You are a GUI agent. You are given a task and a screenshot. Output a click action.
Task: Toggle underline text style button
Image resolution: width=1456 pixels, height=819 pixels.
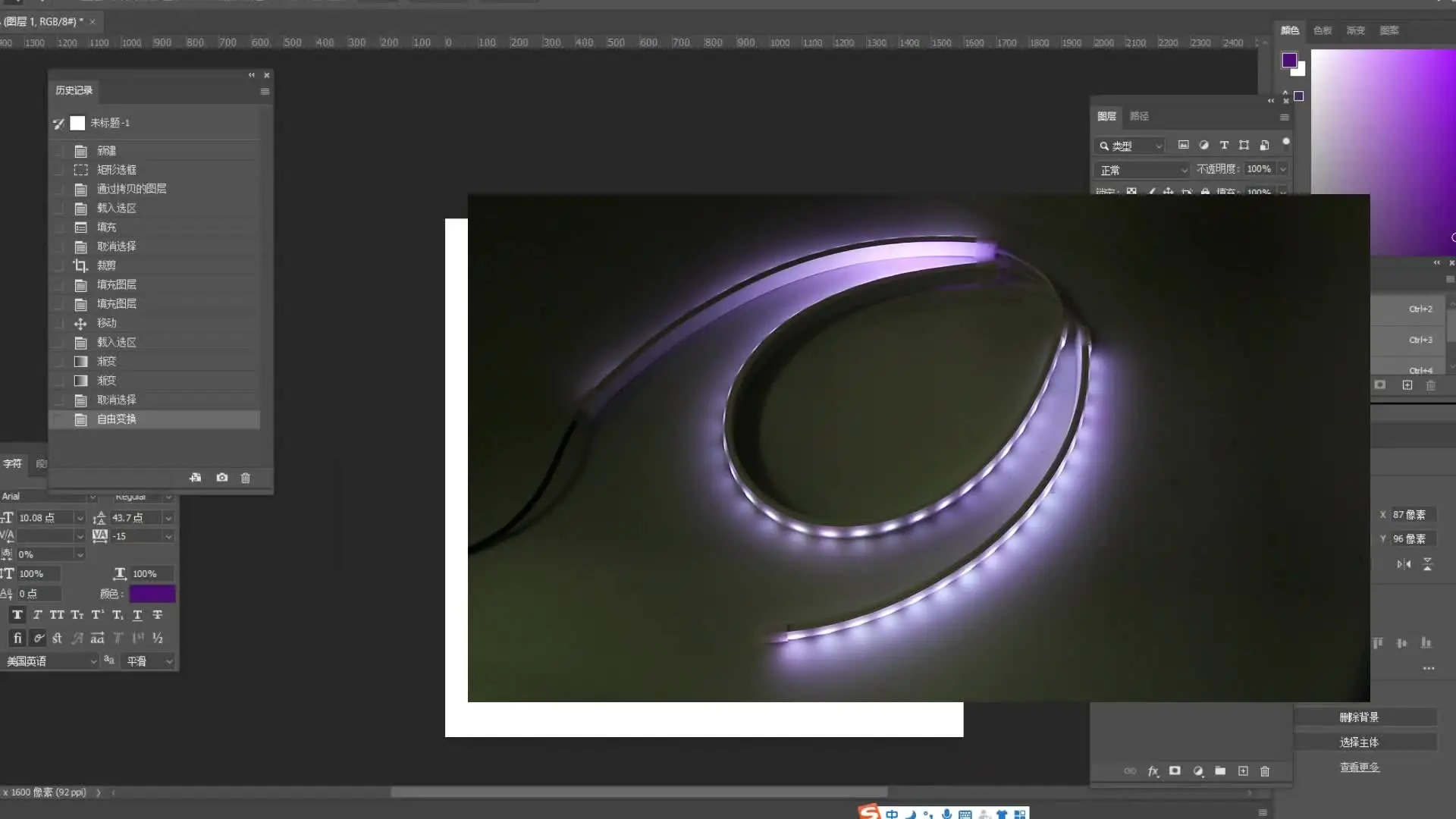click(x=137, y=615)
